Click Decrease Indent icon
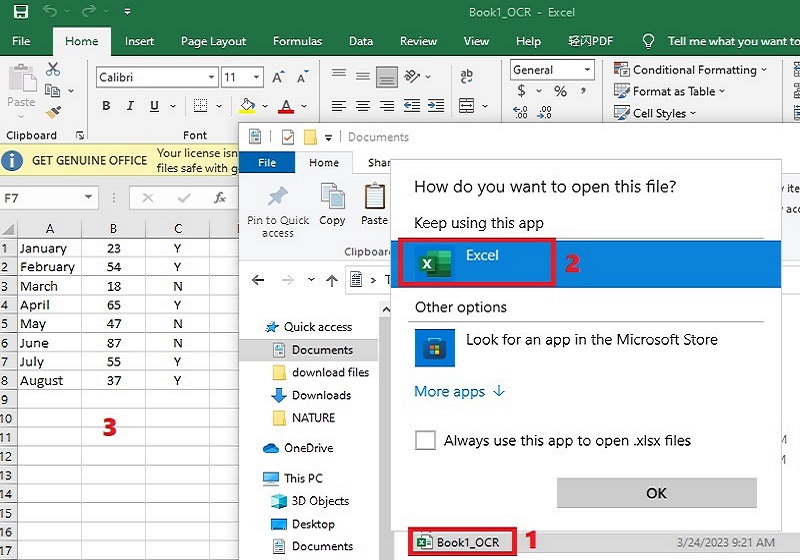 click(412, 106)
